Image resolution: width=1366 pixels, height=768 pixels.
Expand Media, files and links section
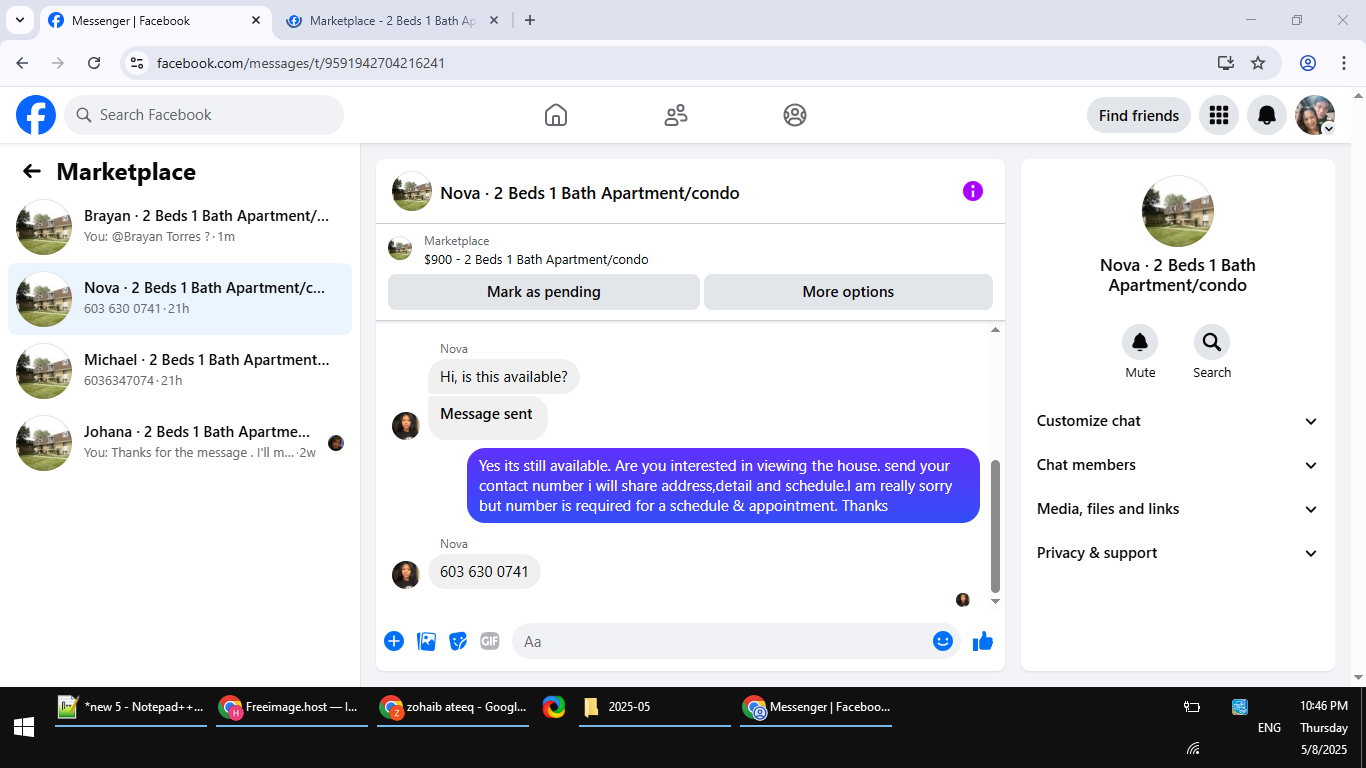[1178, 509]
